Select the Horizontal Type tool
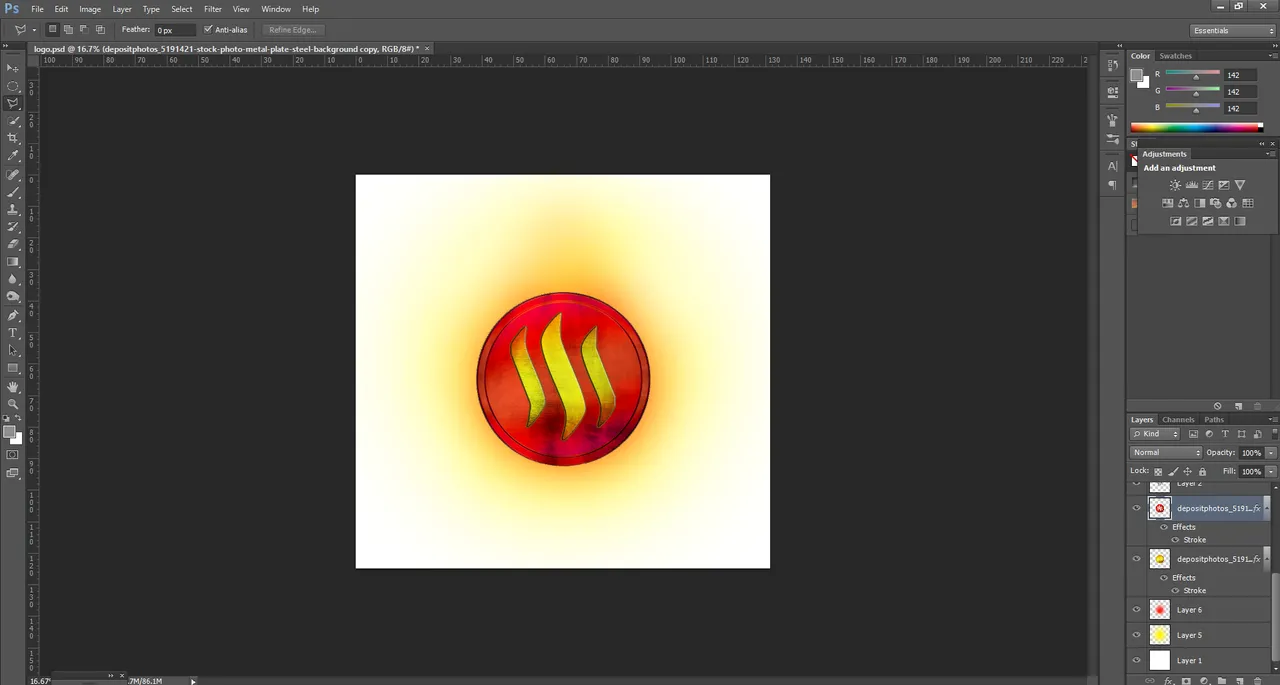The image size is (1280, 685). click(x=13, y=333)
